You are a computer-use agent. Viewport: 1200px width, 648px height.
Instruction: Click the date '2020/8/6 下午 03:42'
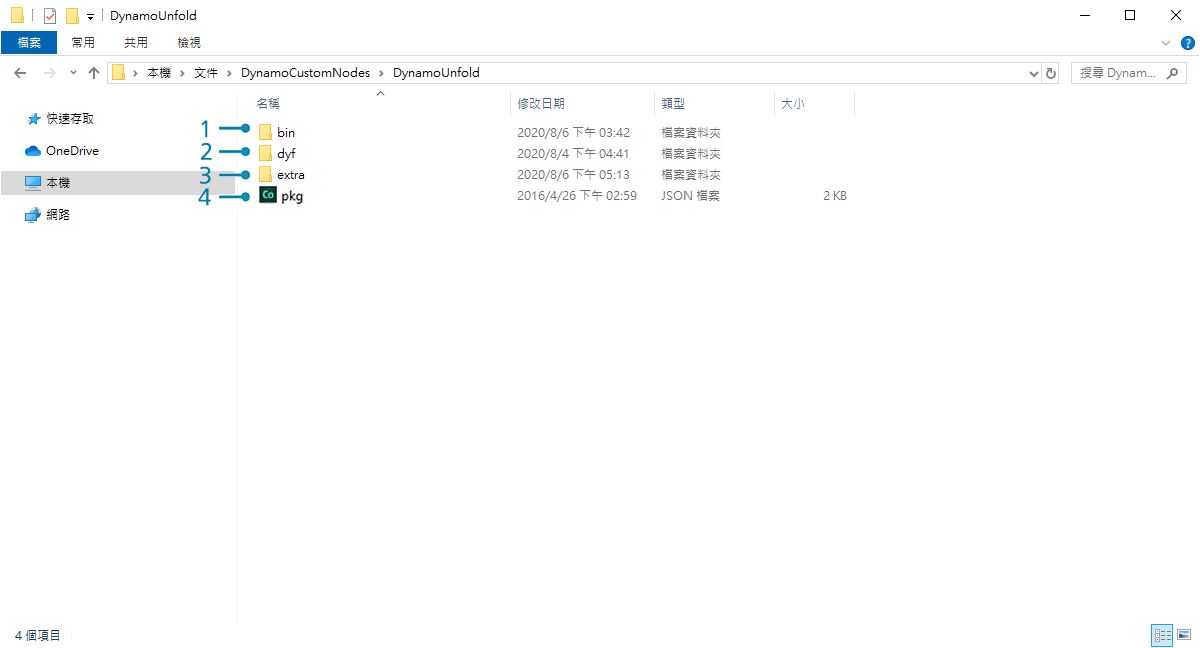point(573,133)
